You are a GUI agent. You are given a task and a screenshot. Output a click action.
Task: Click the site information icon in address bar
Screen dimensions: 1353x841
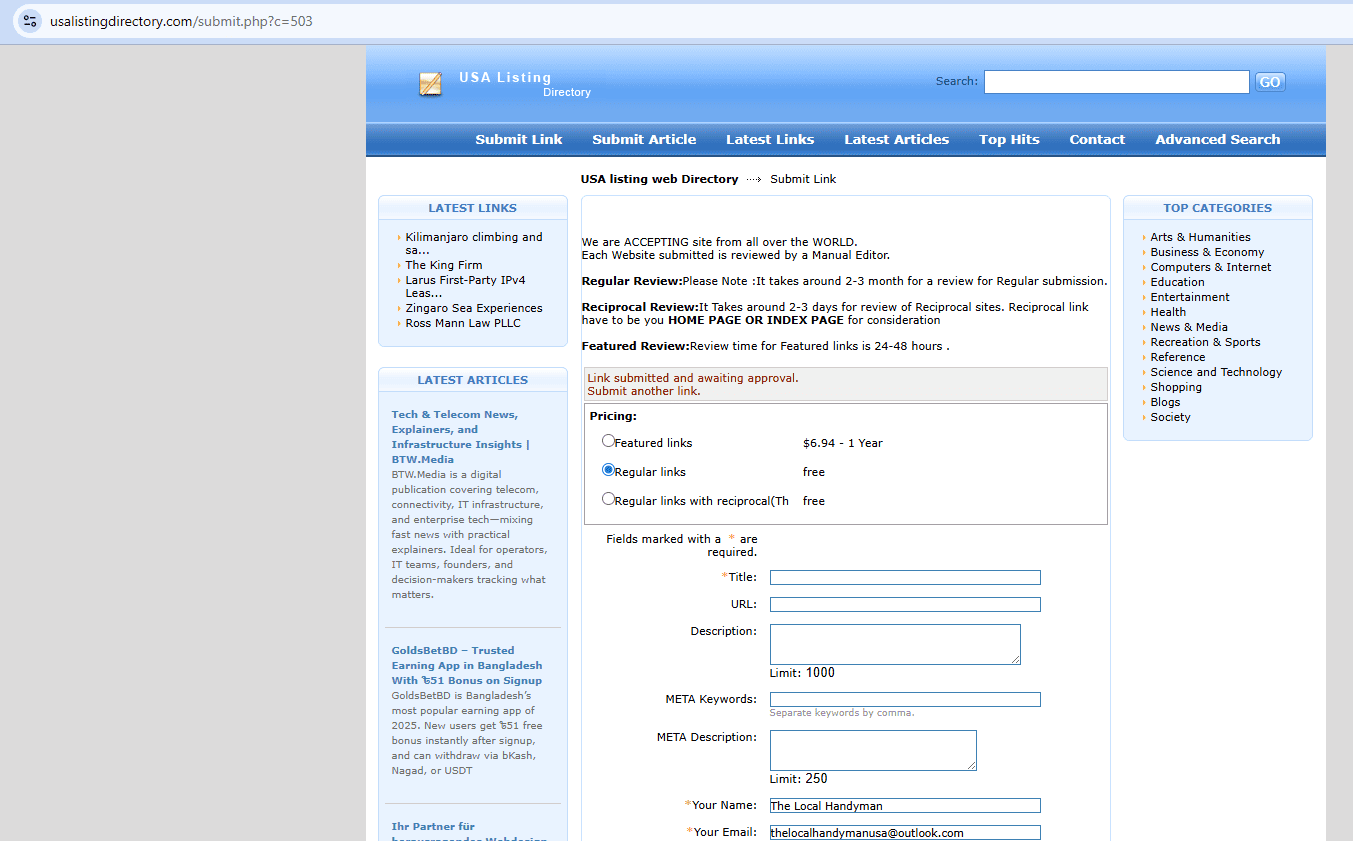click(x=30, y=21)
